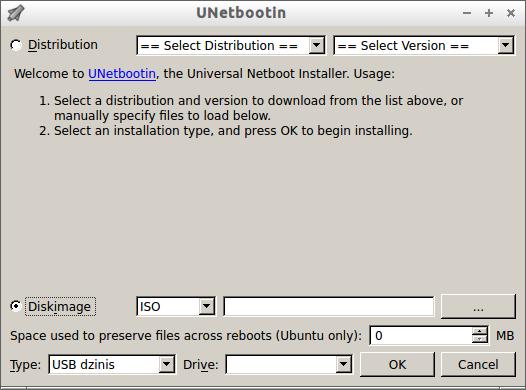Open the Type dropdown showing USB dzinis
The image size is (526, 390).
[x=112, y=365]
